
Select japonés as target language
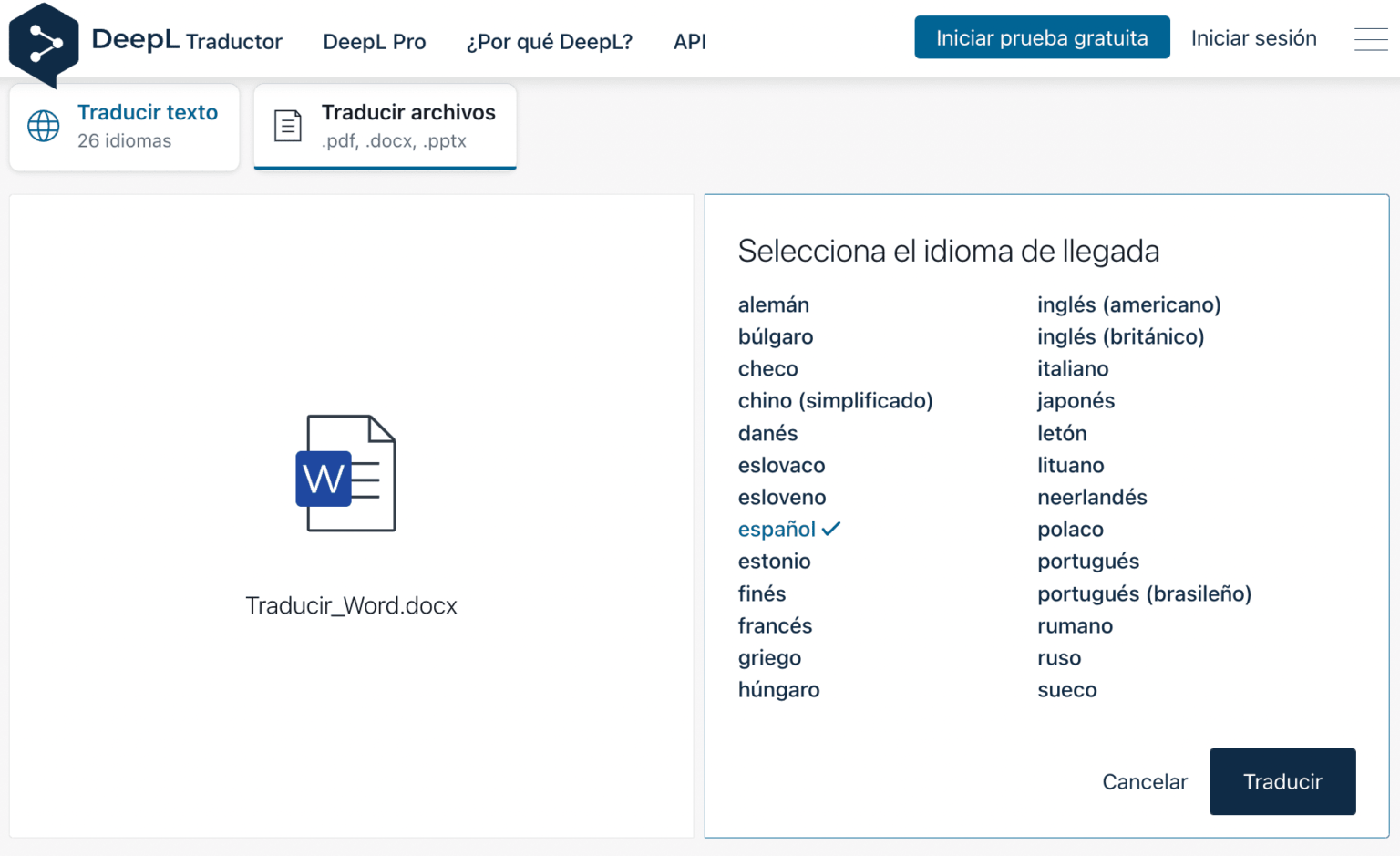tap(1076, 400)
